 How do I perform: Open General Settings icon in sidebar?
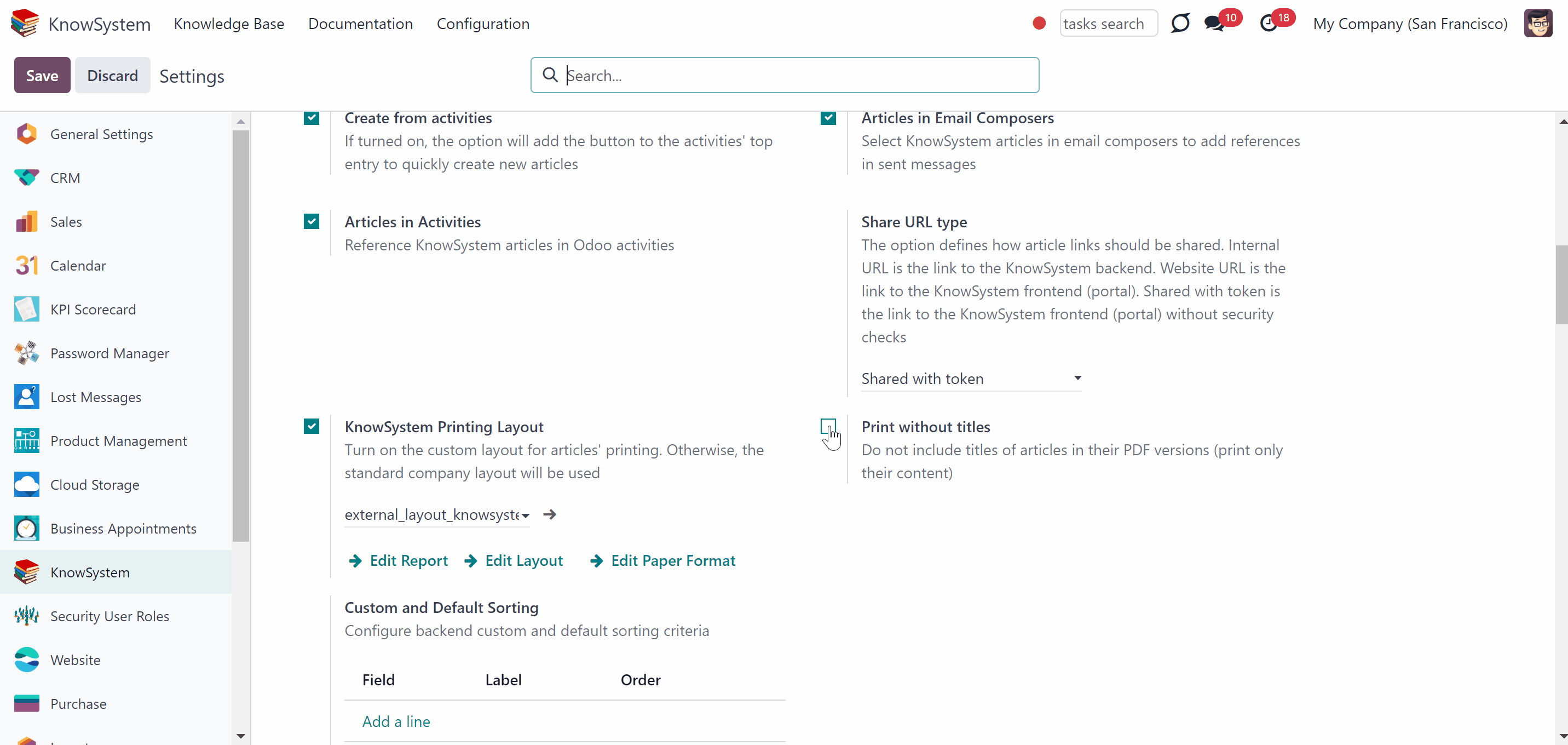pyautogui.click(x=27, y=134)
